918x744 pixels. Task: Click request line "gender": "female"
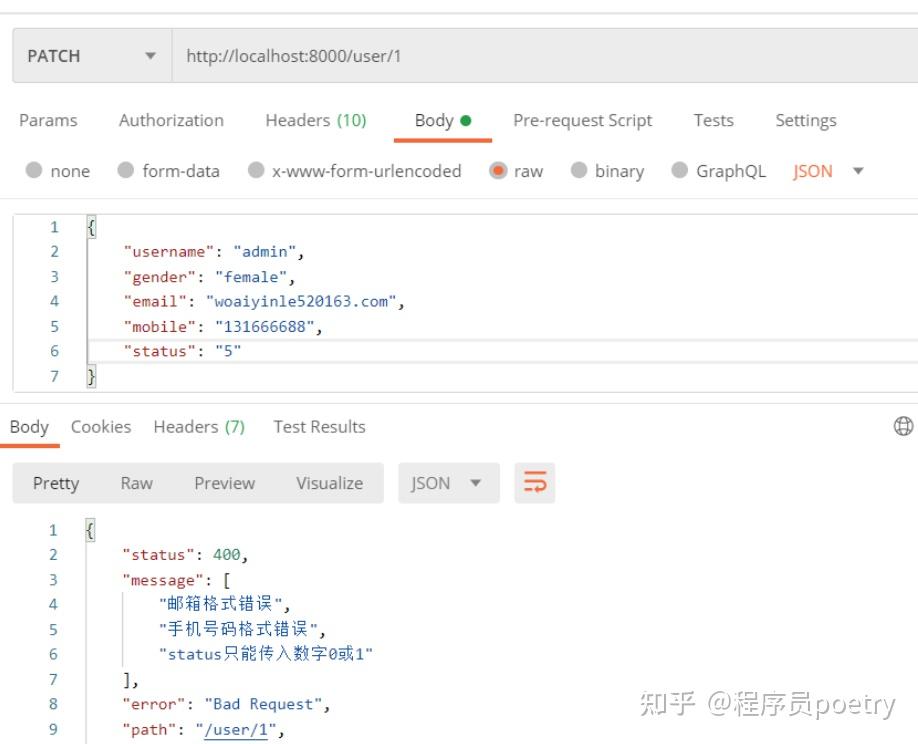tap(209, 277)
